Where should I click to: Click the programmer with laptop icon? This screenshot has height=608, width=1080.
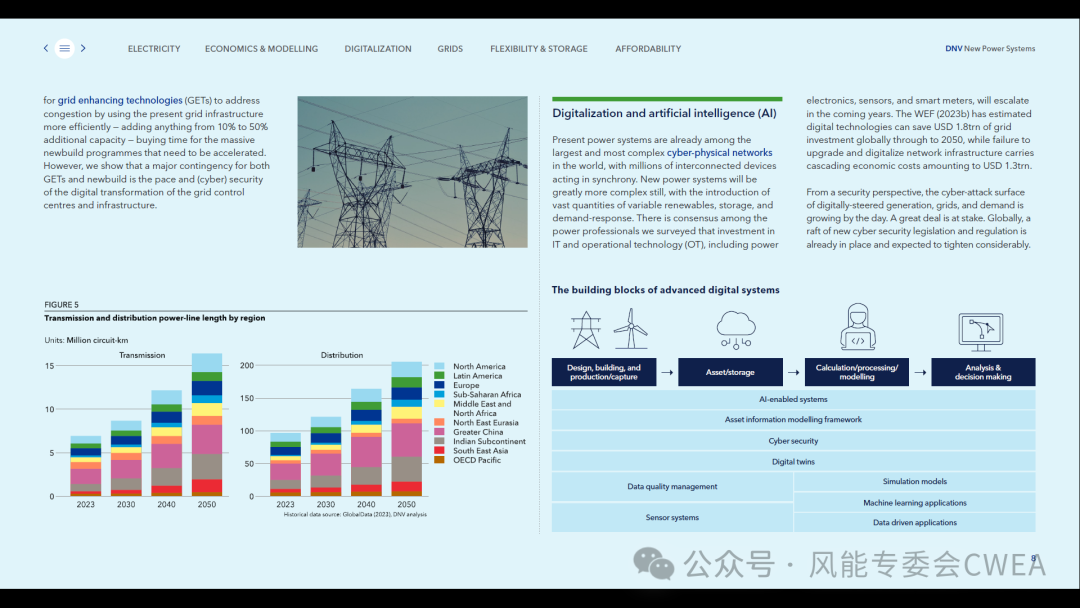click(858, 327)
